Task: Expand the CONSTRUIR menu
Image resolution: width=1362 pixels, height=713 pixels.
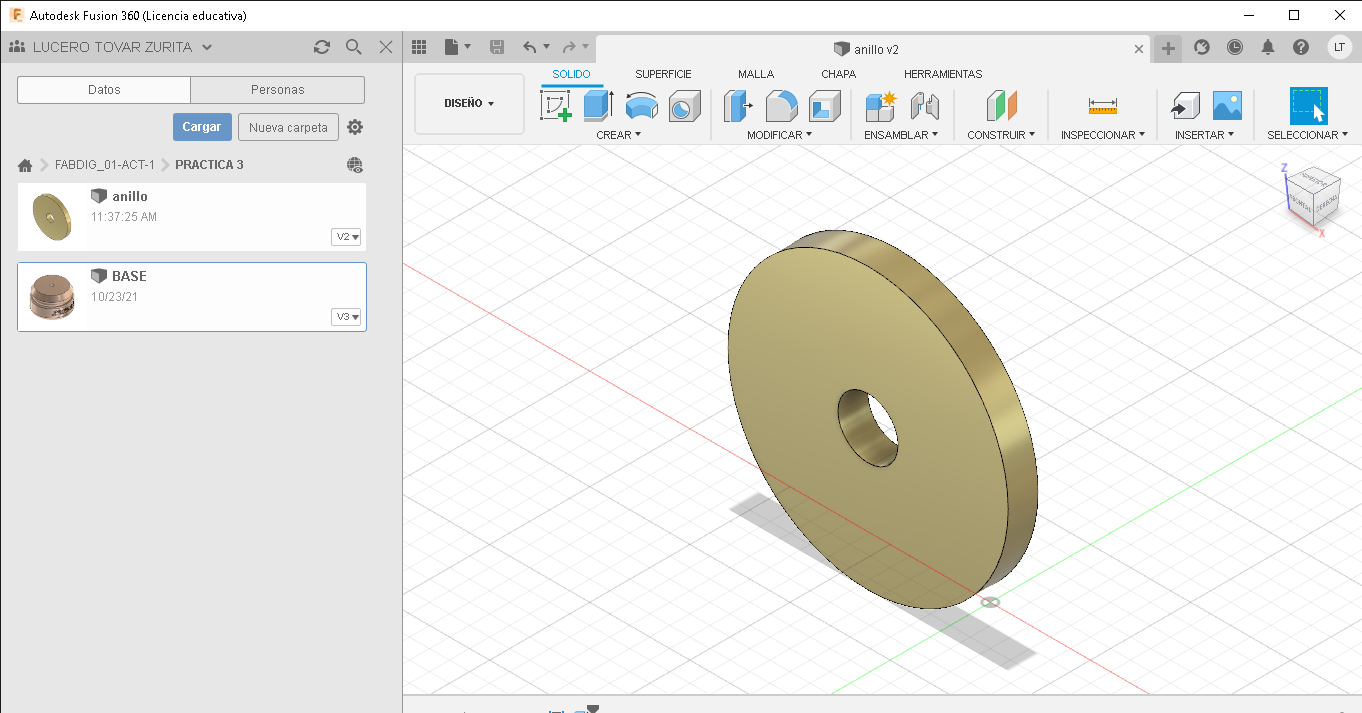Action: click(1001, 134)
